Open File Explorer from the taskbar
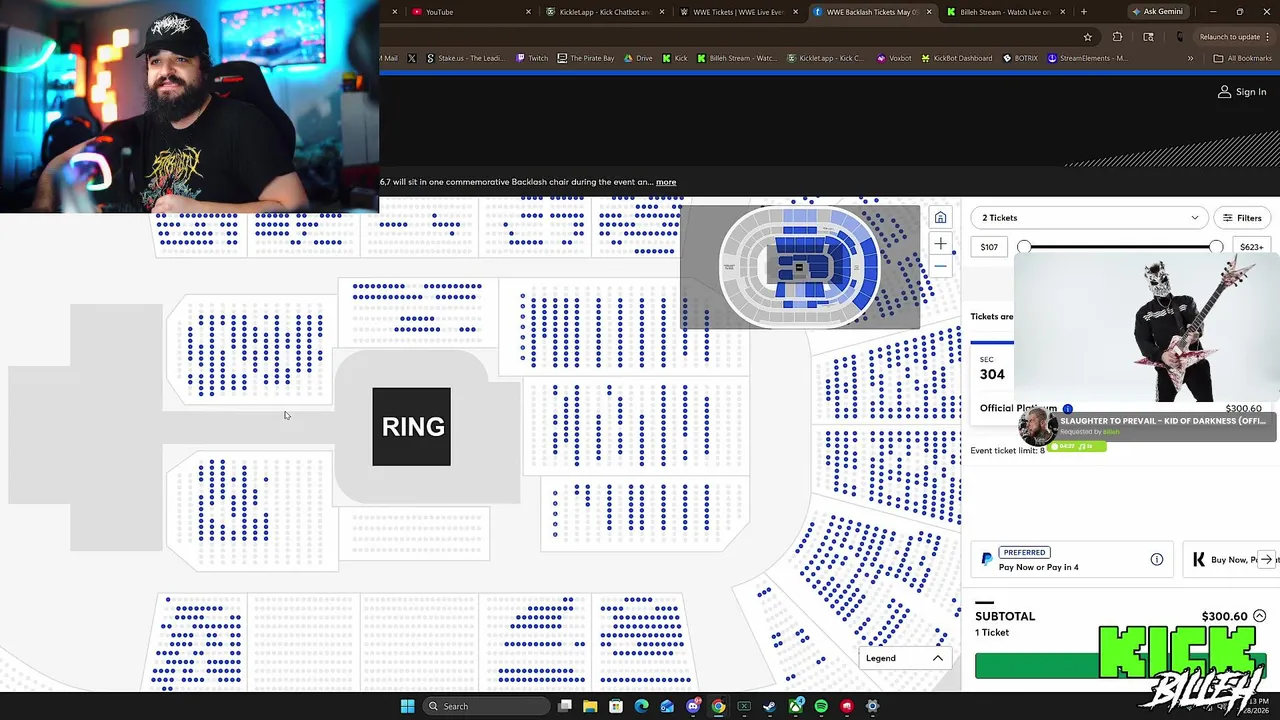Screen dimensions: 1280x720 point(590,706)
